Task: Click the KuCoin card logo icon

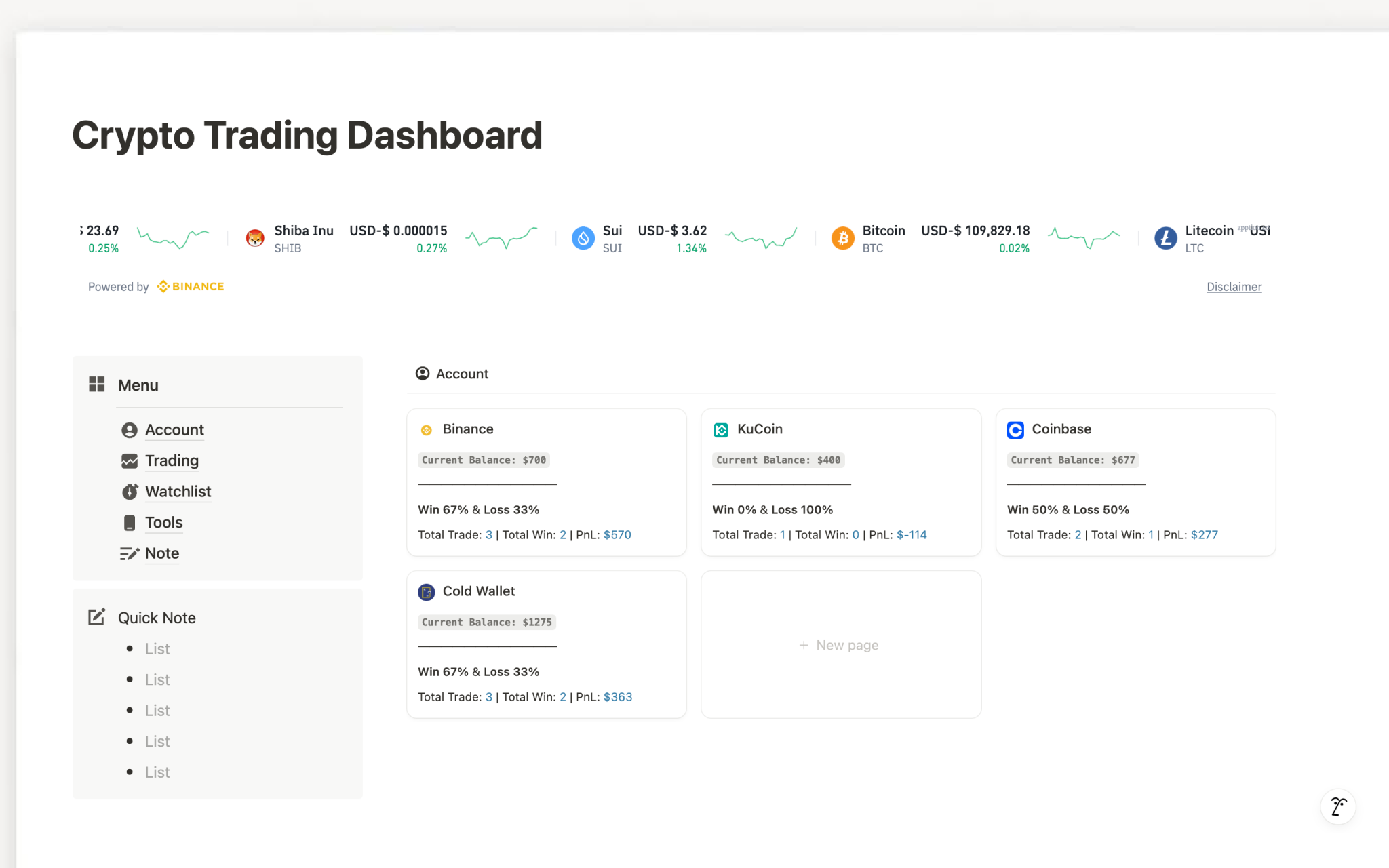Action: (x=721, y=430)
